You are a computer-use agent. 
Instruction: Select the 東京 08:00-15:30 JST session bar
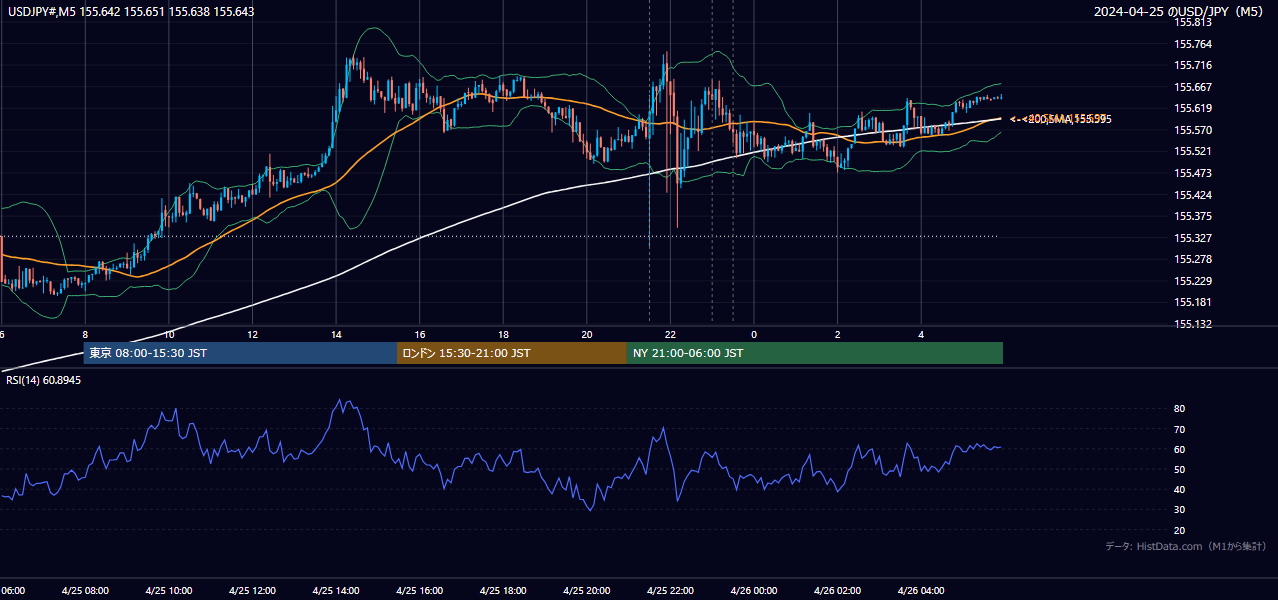point(240,353)
